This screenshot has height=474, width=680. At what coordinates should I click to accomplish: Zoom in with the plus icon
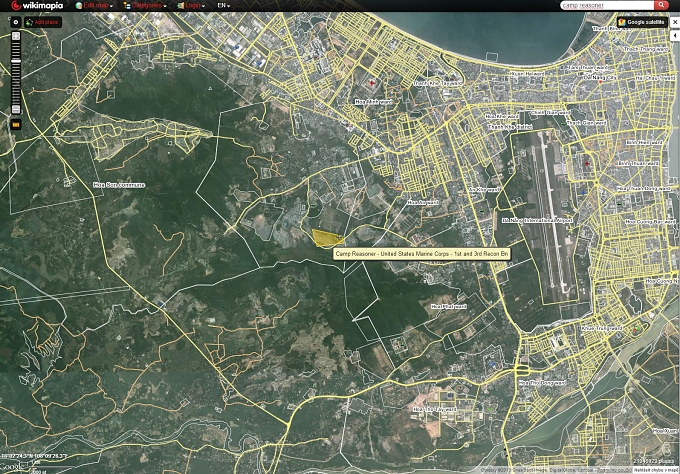16,36
